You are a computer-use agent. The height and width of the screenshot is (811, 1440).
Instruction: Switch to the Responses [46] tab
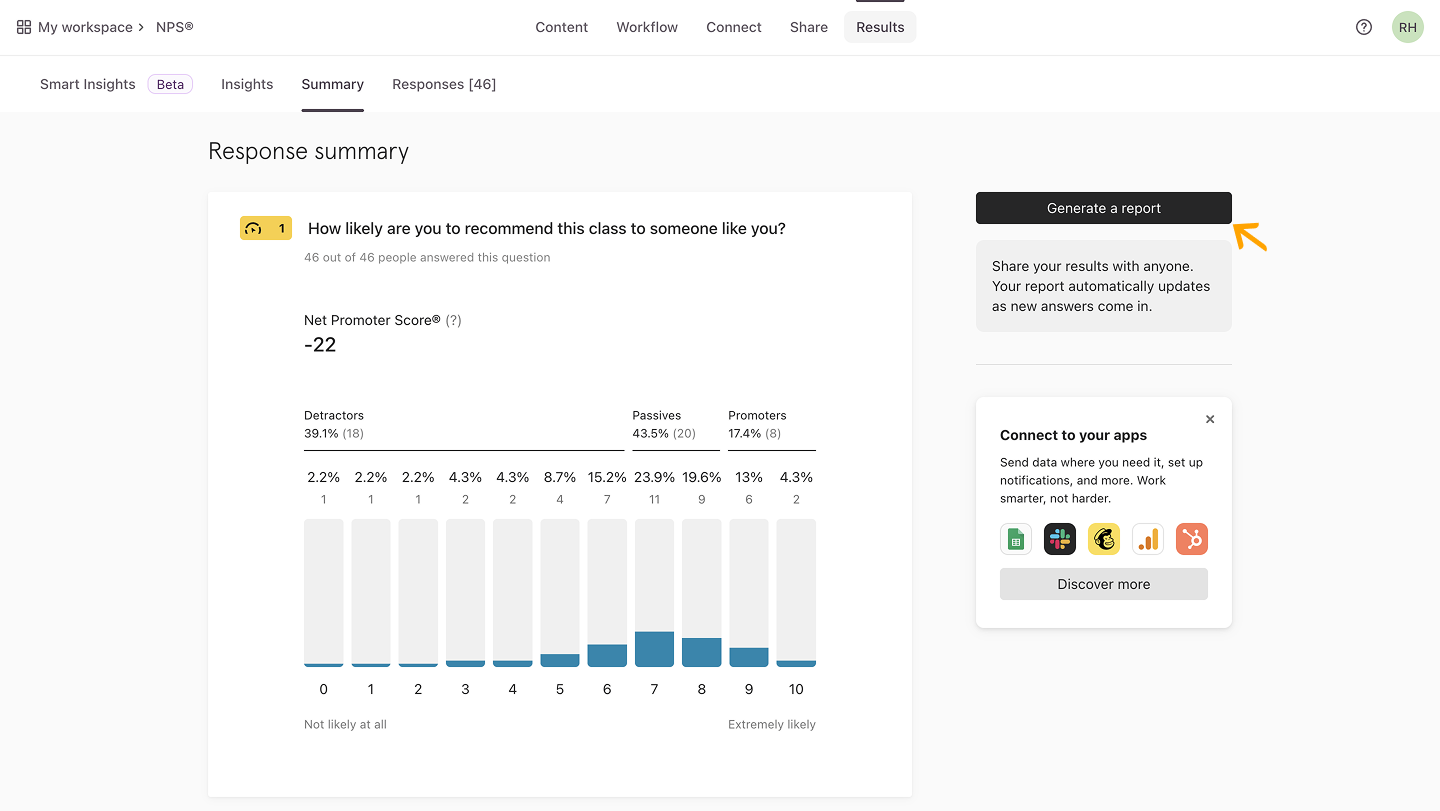pyautogui.click(x=444, y=84)
